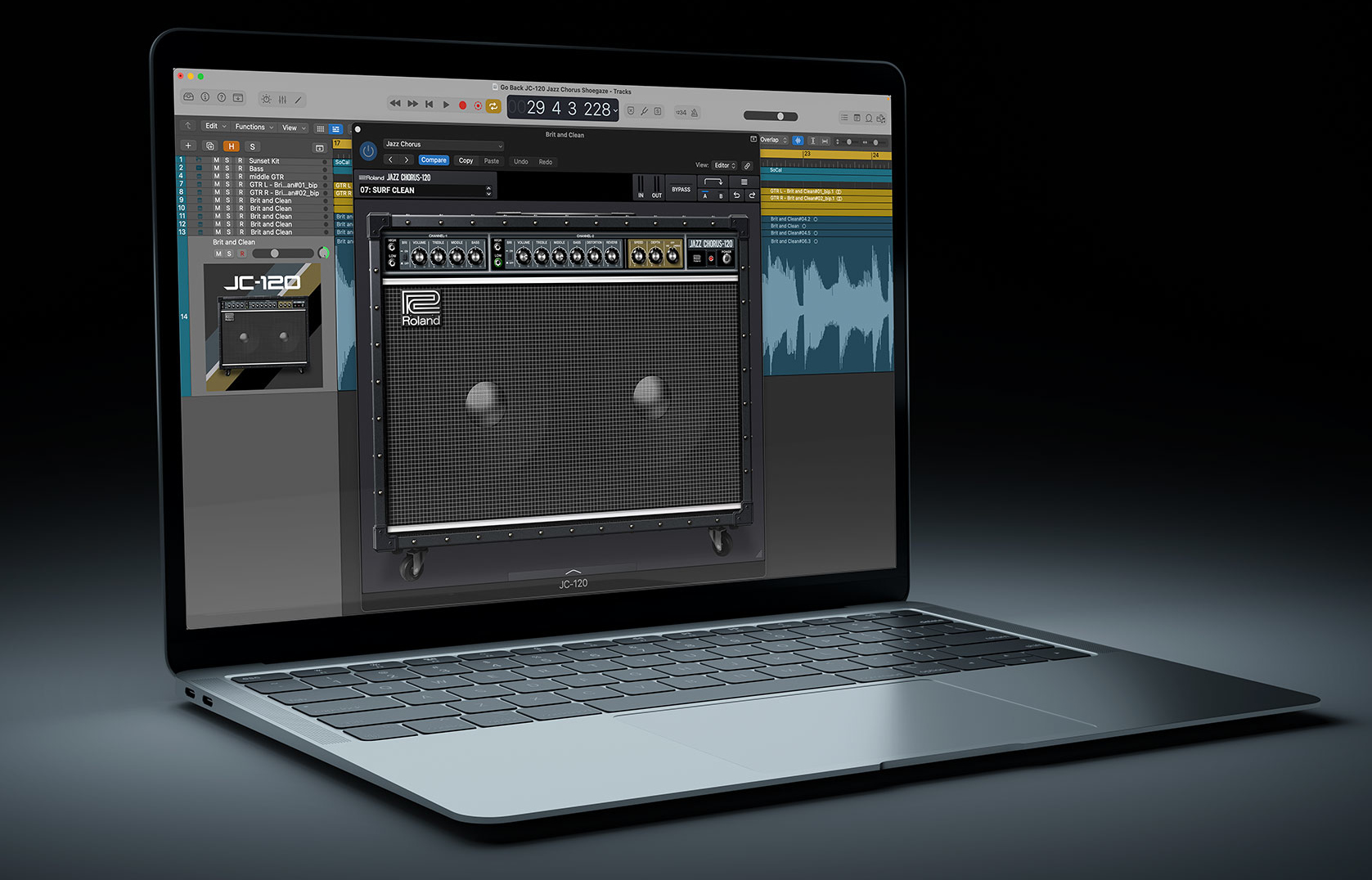The width and height of the screenshot is (1372, 880).
Task: Click the red Record button
Action: pyautogui.click(x=462, y=106)
